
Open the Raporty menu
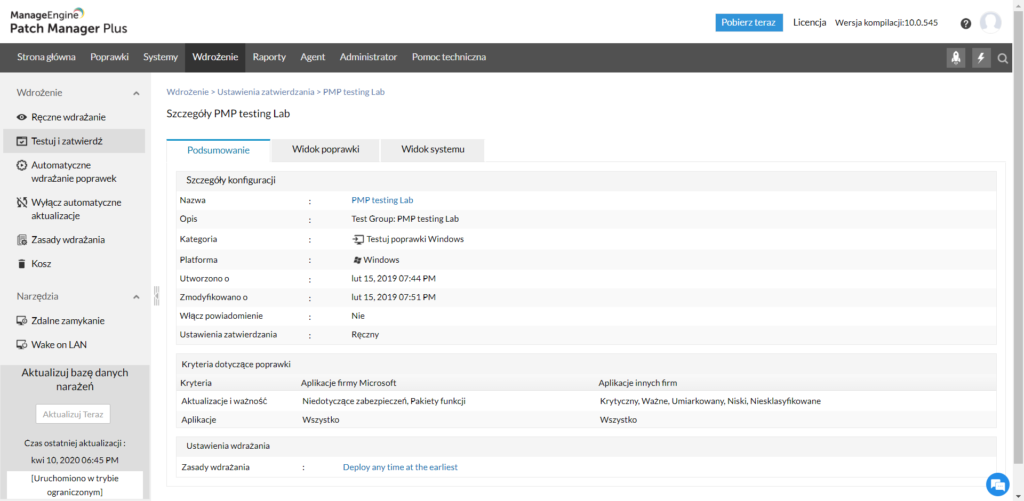point(269,57)
